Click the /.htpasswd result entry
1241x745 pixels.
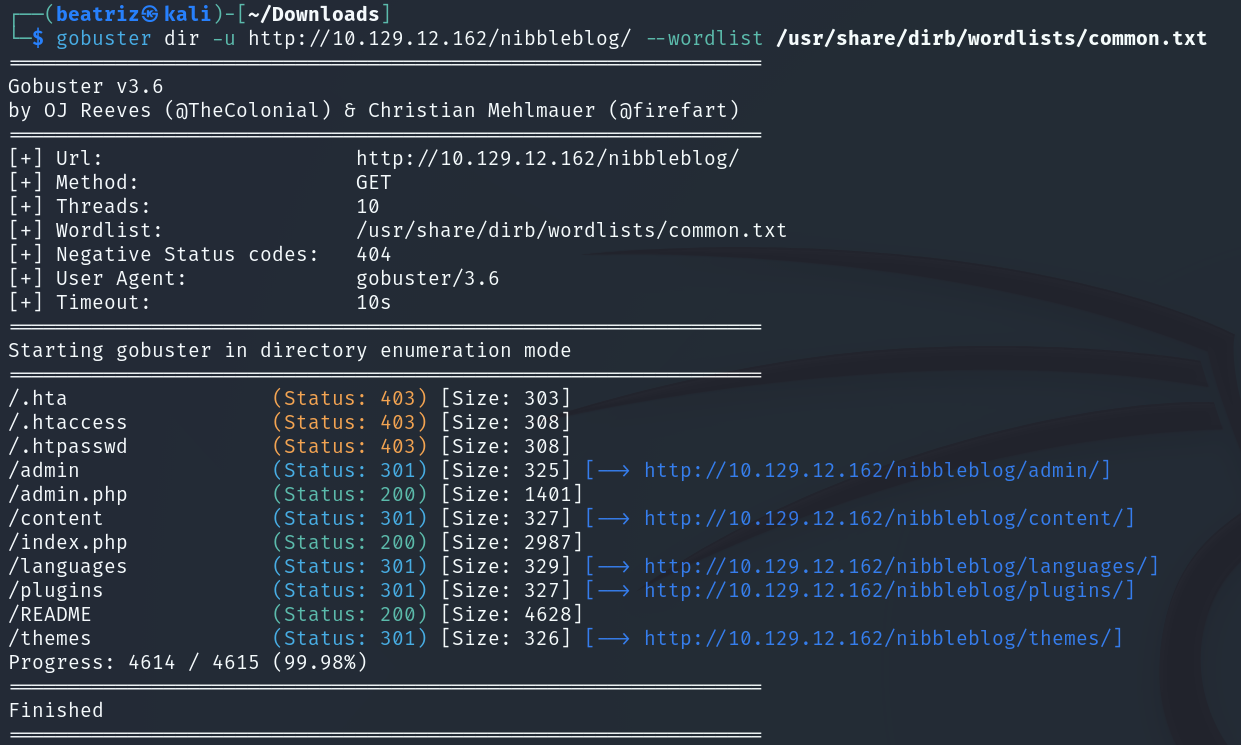68,446
